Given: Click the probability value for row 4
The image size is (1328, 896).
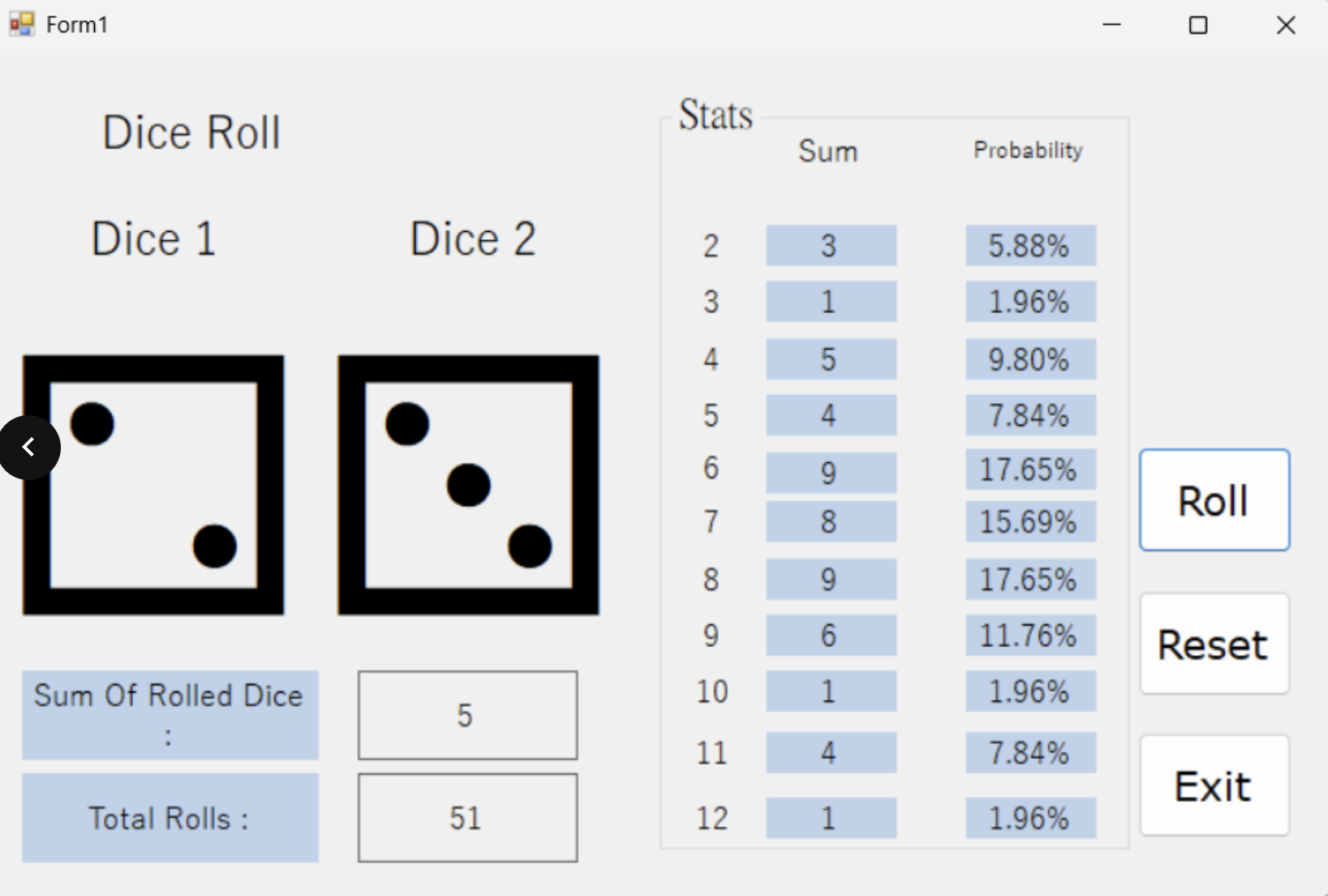Looking at the screenshot, I should coord(1030,359).
